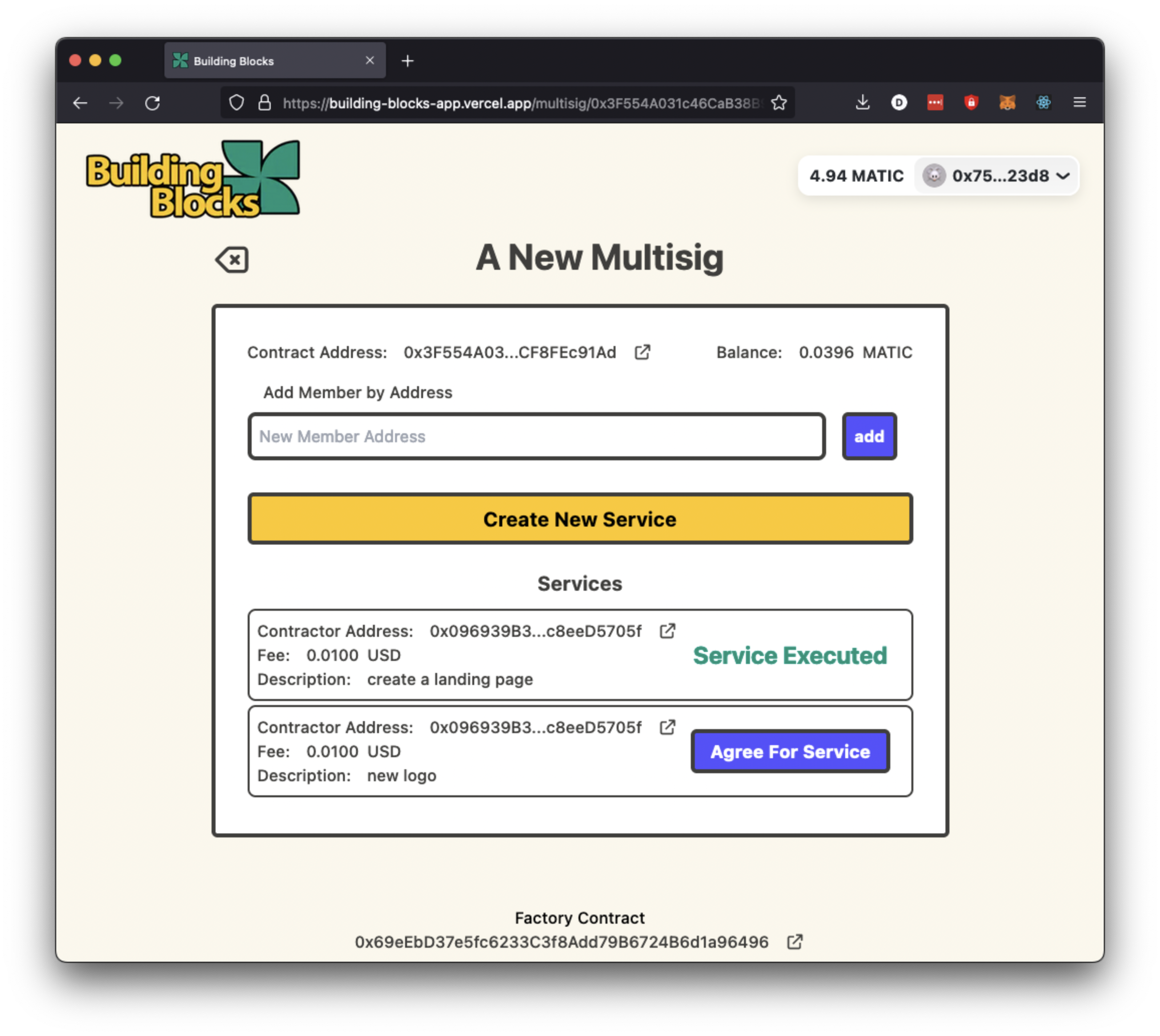1160x1036 pixels.
Task: Open second contractor address external link
Action: click(x=667, y=727)
